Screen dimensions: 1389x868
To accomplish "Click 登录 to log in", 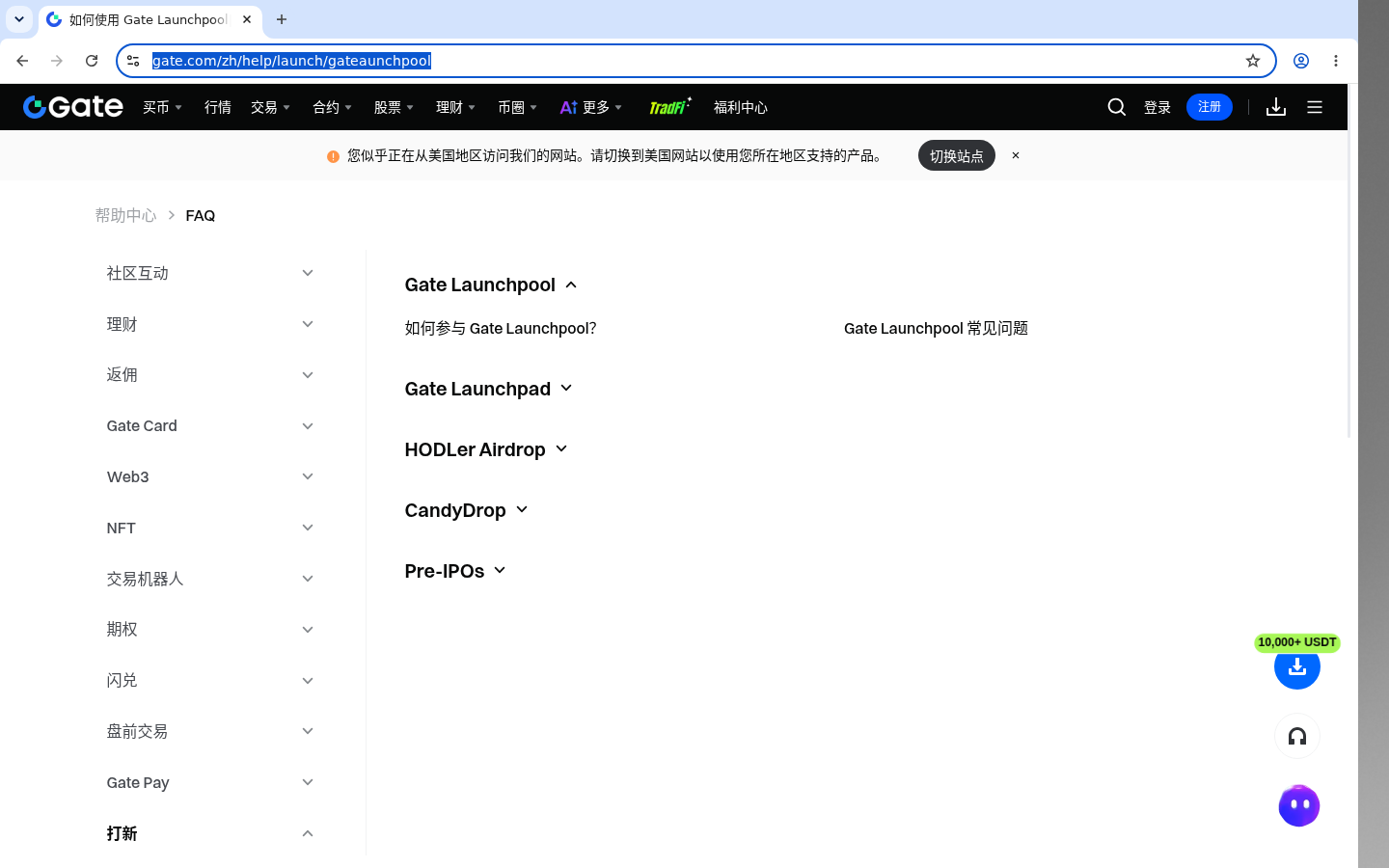I will point(1157,107).
